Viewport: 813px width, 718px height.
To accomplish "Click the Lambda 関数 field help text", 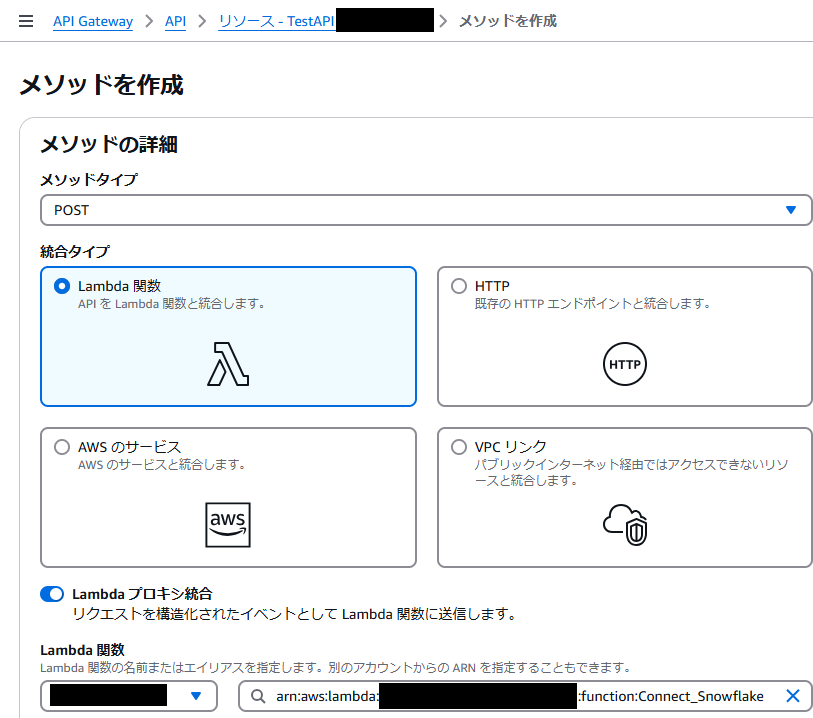I will click(x=335, y=668).
